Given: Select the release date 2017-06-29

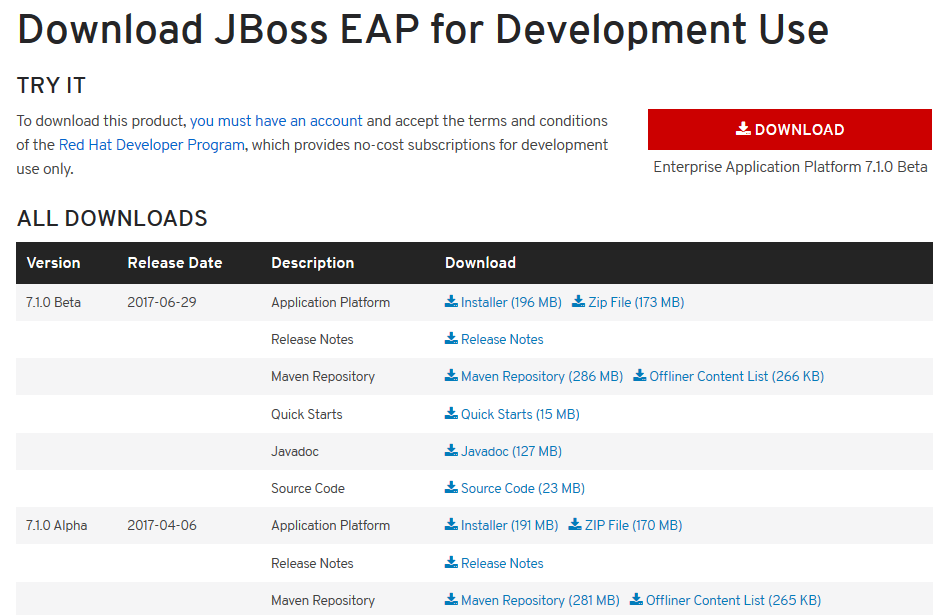Looking at the screenshot, I should (162, 302).
